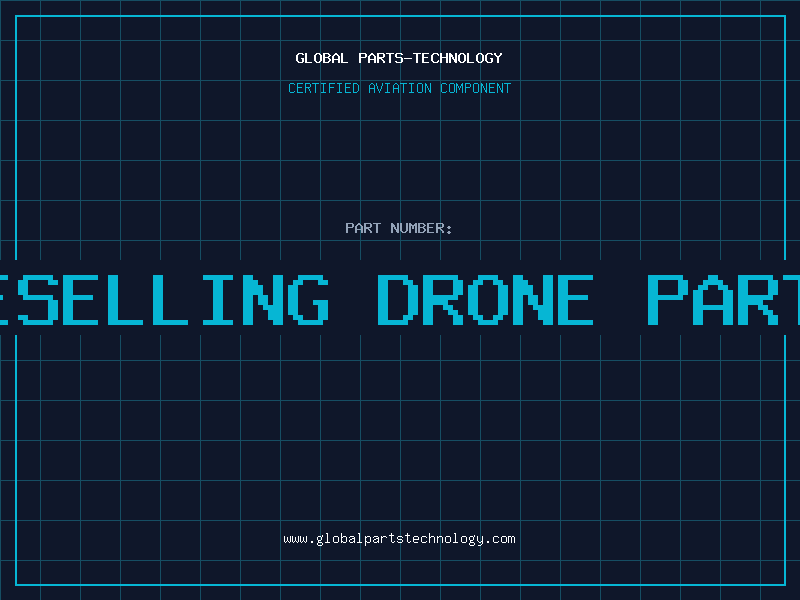Click the www prefix of the URL
This screenshot has width=800, height=600.
point(296,539)
